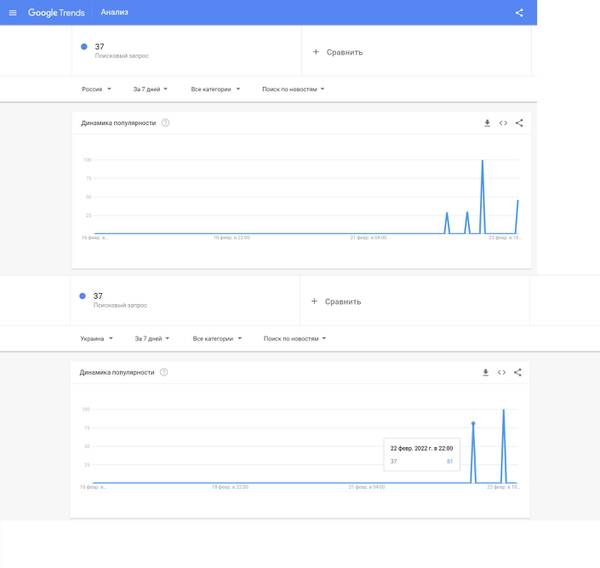The width and height of the screenshot is (600, 568).
Task: Click help icon next to lower Динамика популярности
Action: point(164,372)
